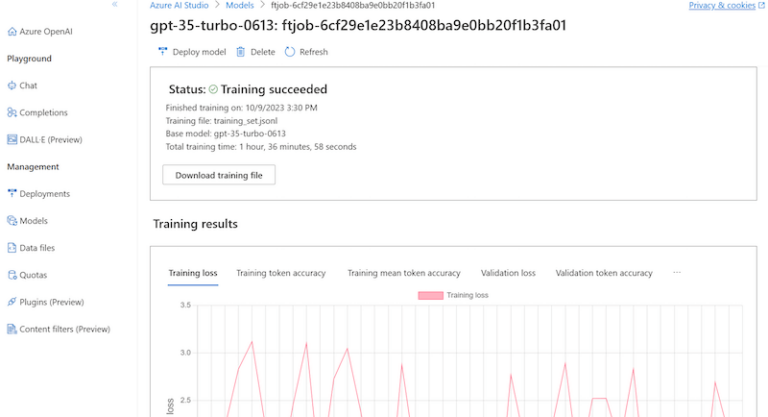
Task: Switch to Validation loss tab
Action: [x=508, y=273]
